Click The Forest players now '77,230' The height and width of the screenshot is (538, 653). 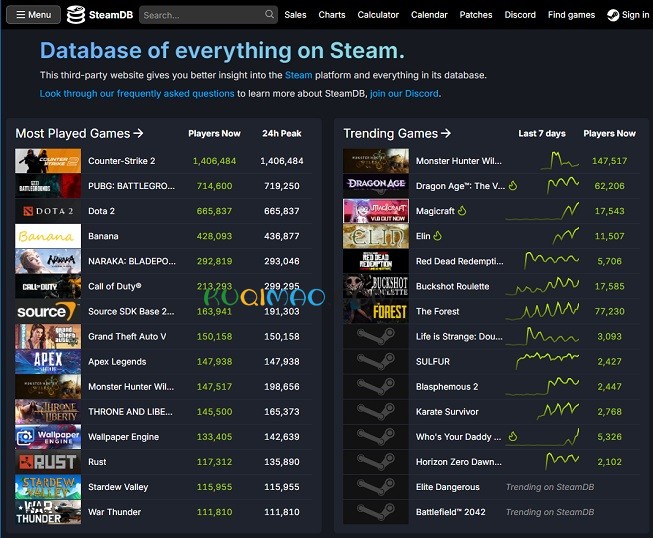click(609, 311)
